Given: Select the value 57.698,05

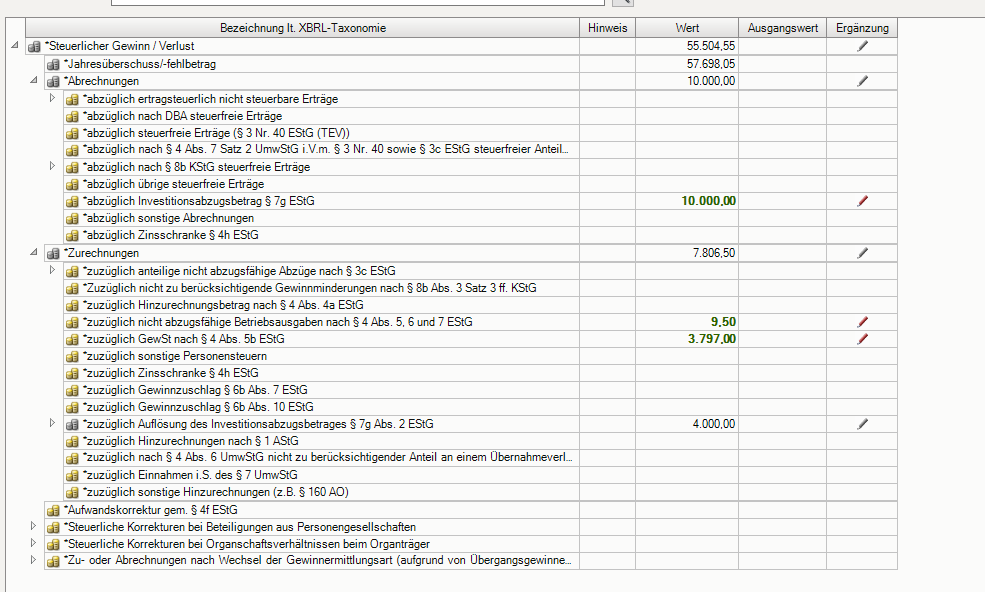Looking at the screenshot, I should 710,64.
